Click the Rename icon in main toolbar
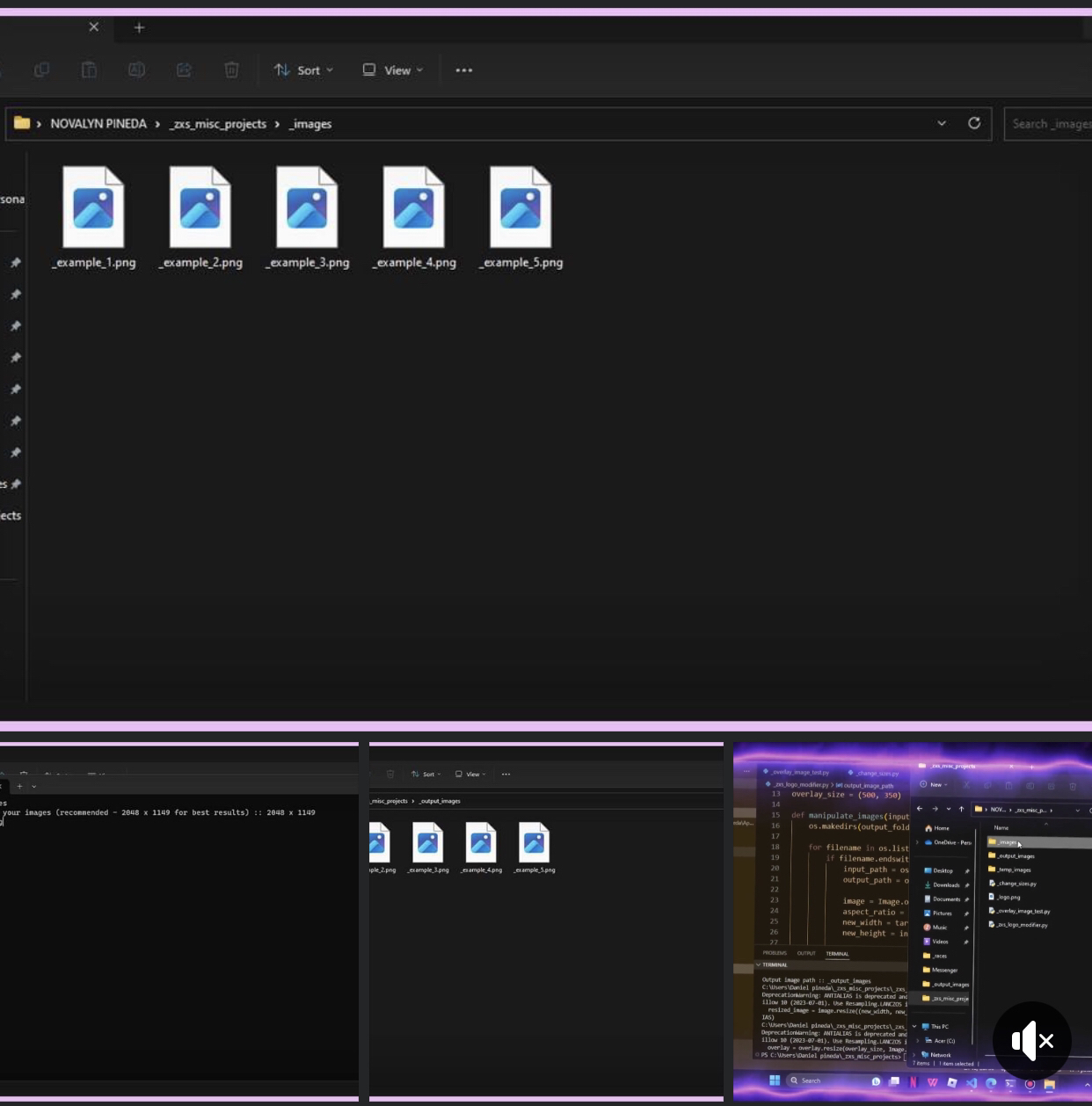Viewport: 1092px width, 1106px height. coord(136,69)
